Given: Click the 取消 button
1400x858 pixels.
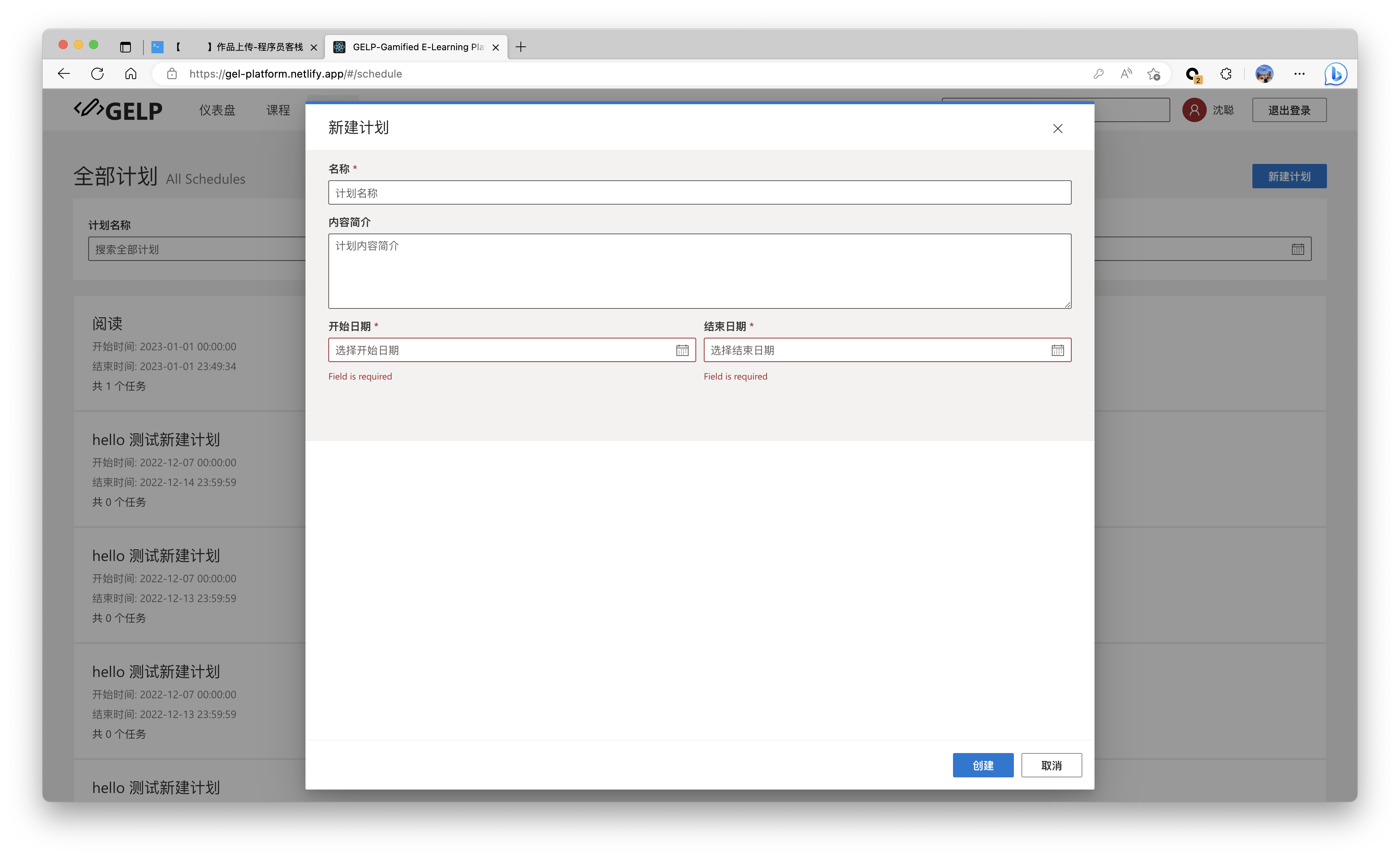Looking at the screenshot, I should 1051,765.
